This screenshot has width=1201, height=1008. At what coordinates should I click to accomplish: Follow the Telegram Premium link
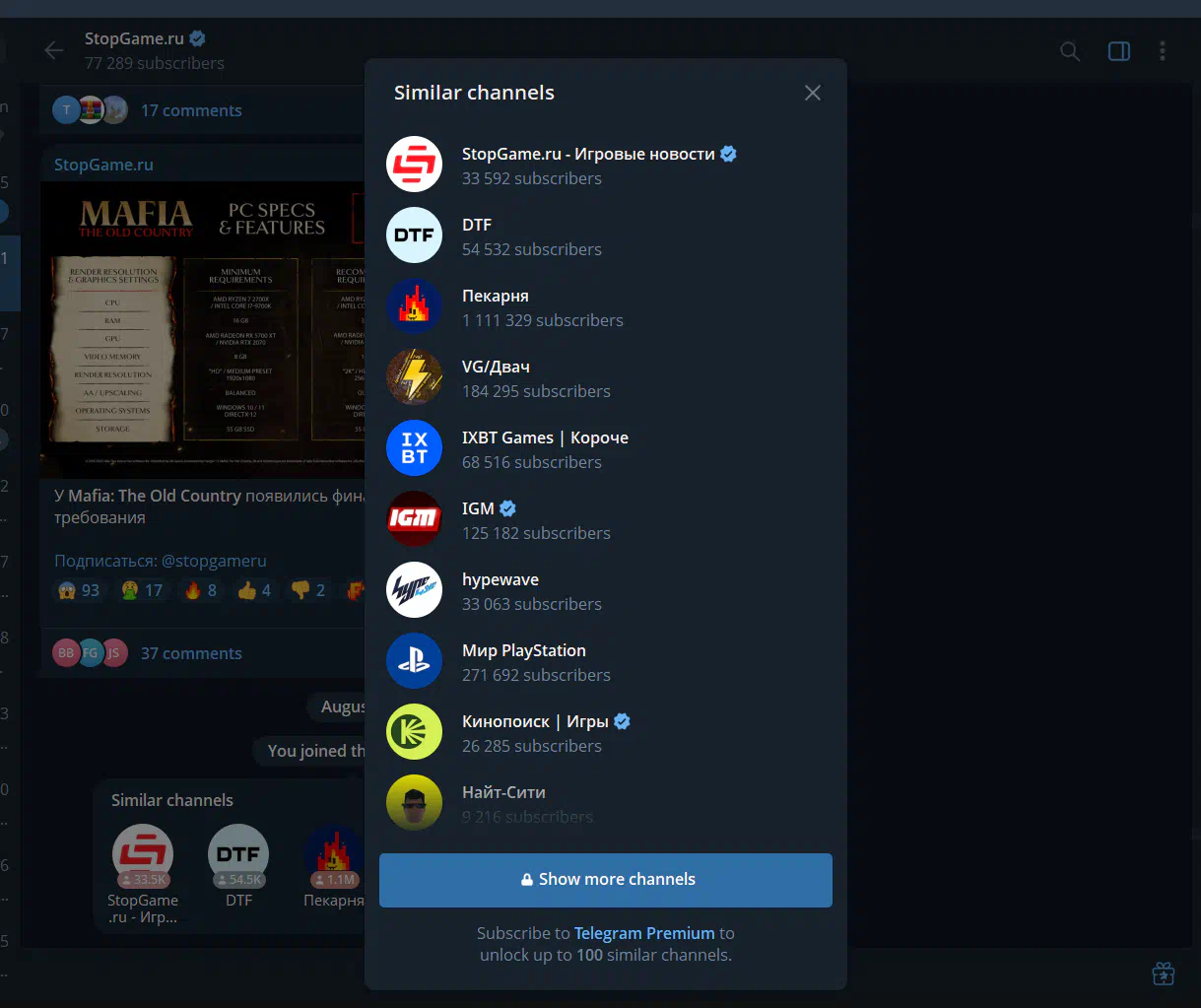[644, 933]
